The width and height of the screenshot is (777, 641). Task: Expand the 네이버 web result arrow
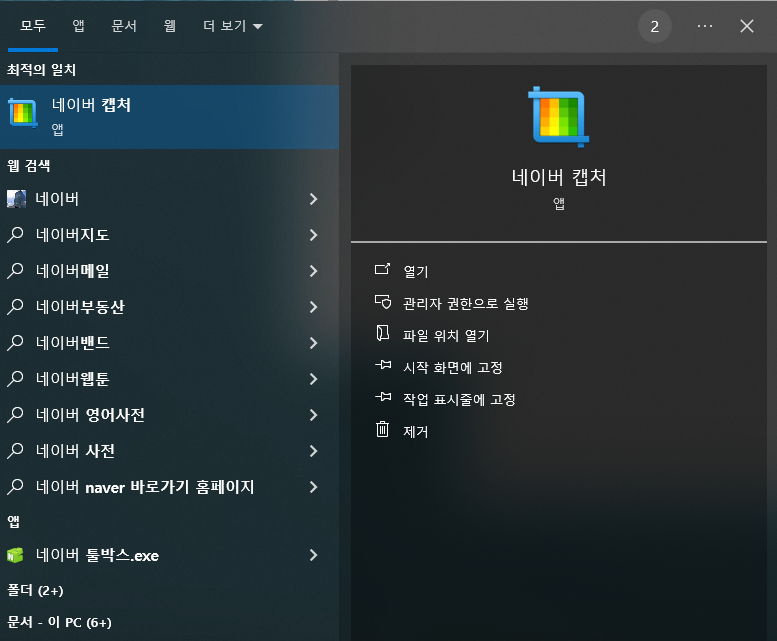coord(313,199)
